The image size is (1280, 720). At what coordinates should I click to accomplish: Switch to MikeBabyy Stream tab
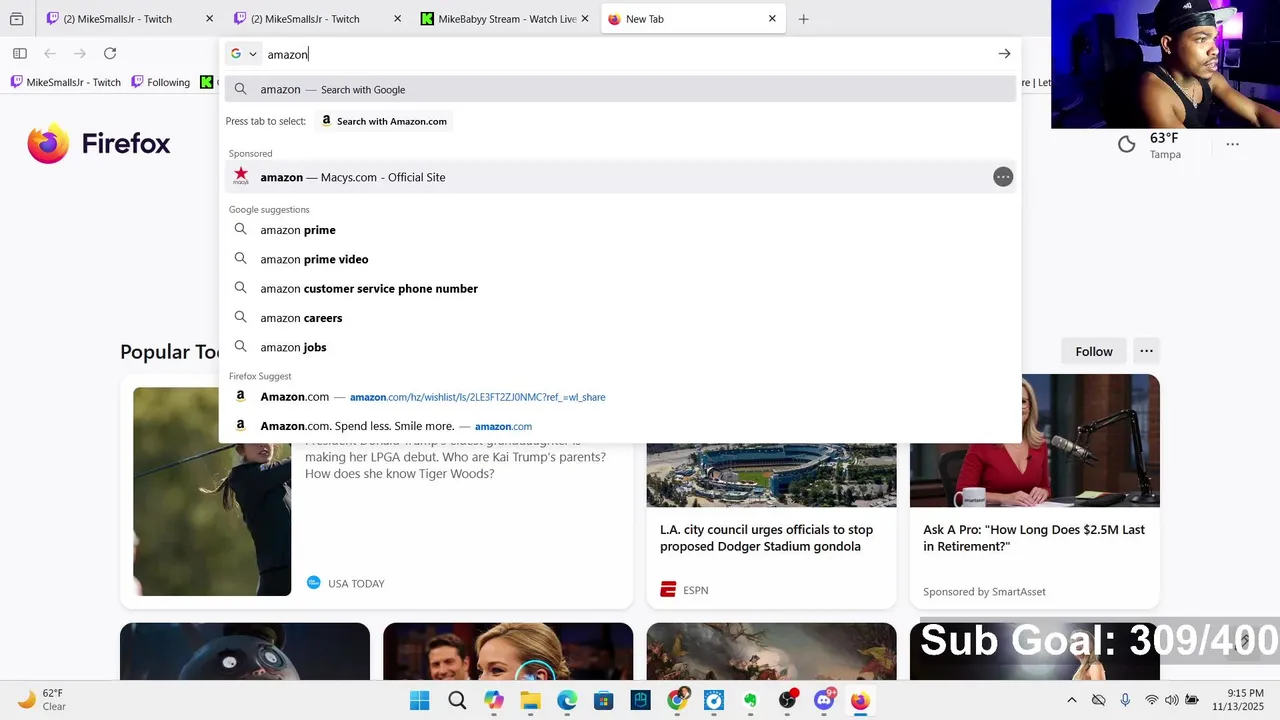[507, 19]
